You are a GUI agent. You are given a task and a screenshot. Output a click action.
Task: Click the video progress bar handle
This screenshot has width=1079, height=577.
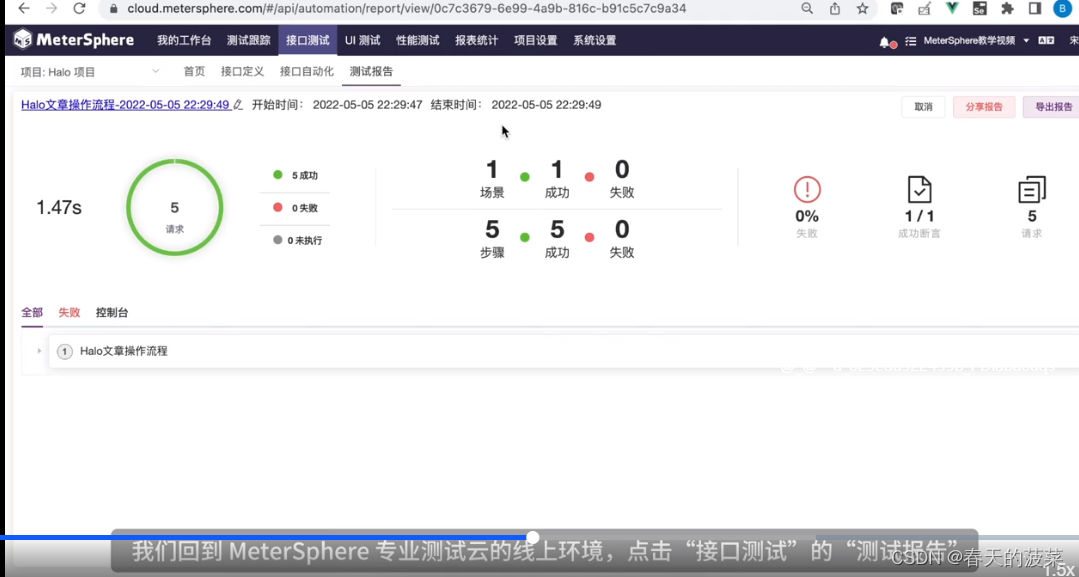click(x=533, y=537)
